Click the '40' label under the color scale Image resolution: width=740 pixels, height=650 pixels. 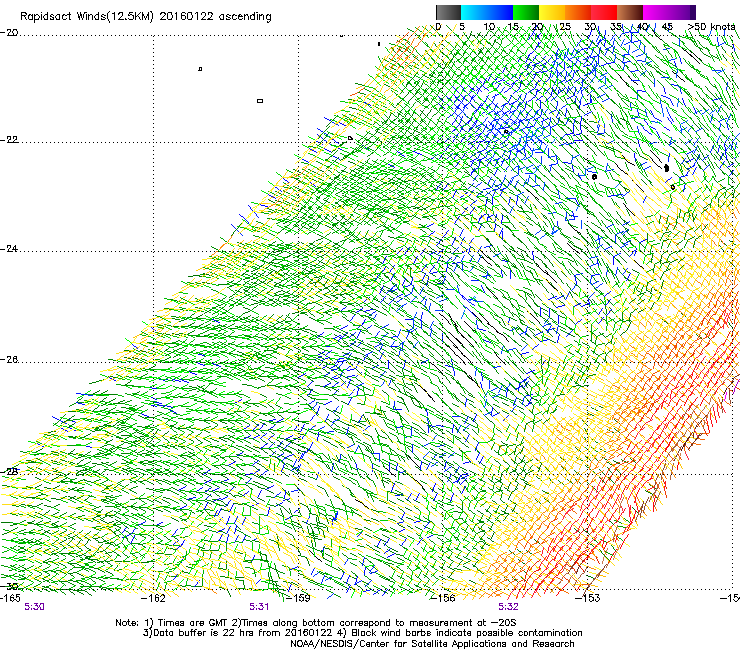coord(643,27)
